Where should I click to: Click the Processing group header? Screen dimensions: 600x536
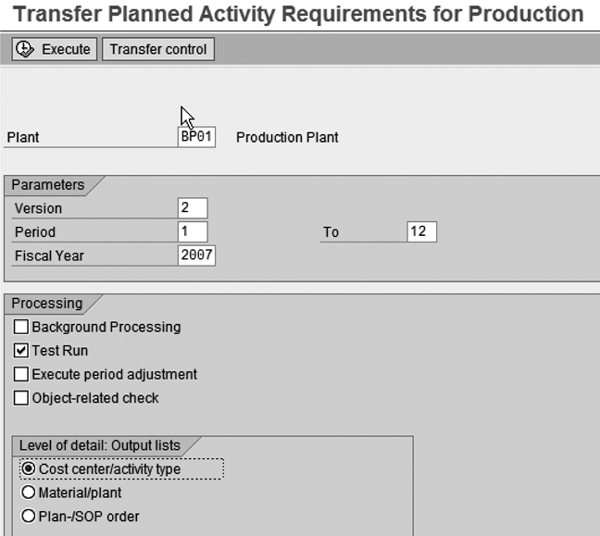[46, 303]
